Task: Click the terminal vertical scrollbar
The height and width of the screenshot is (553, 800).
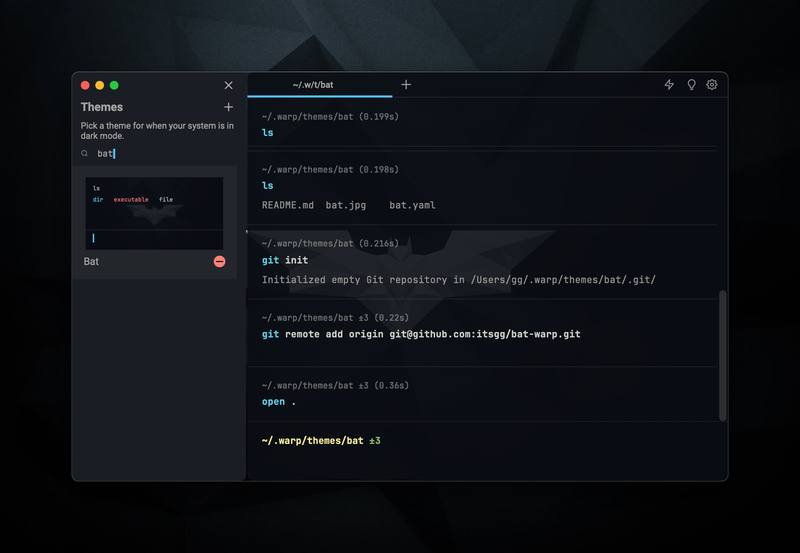Action: tap(722, 356)
